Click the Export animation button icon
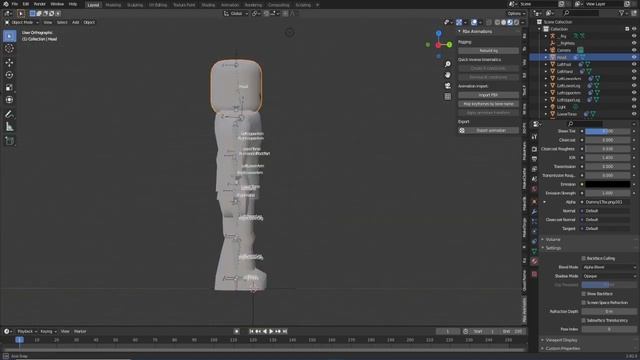640x360 pixels. 462,131
